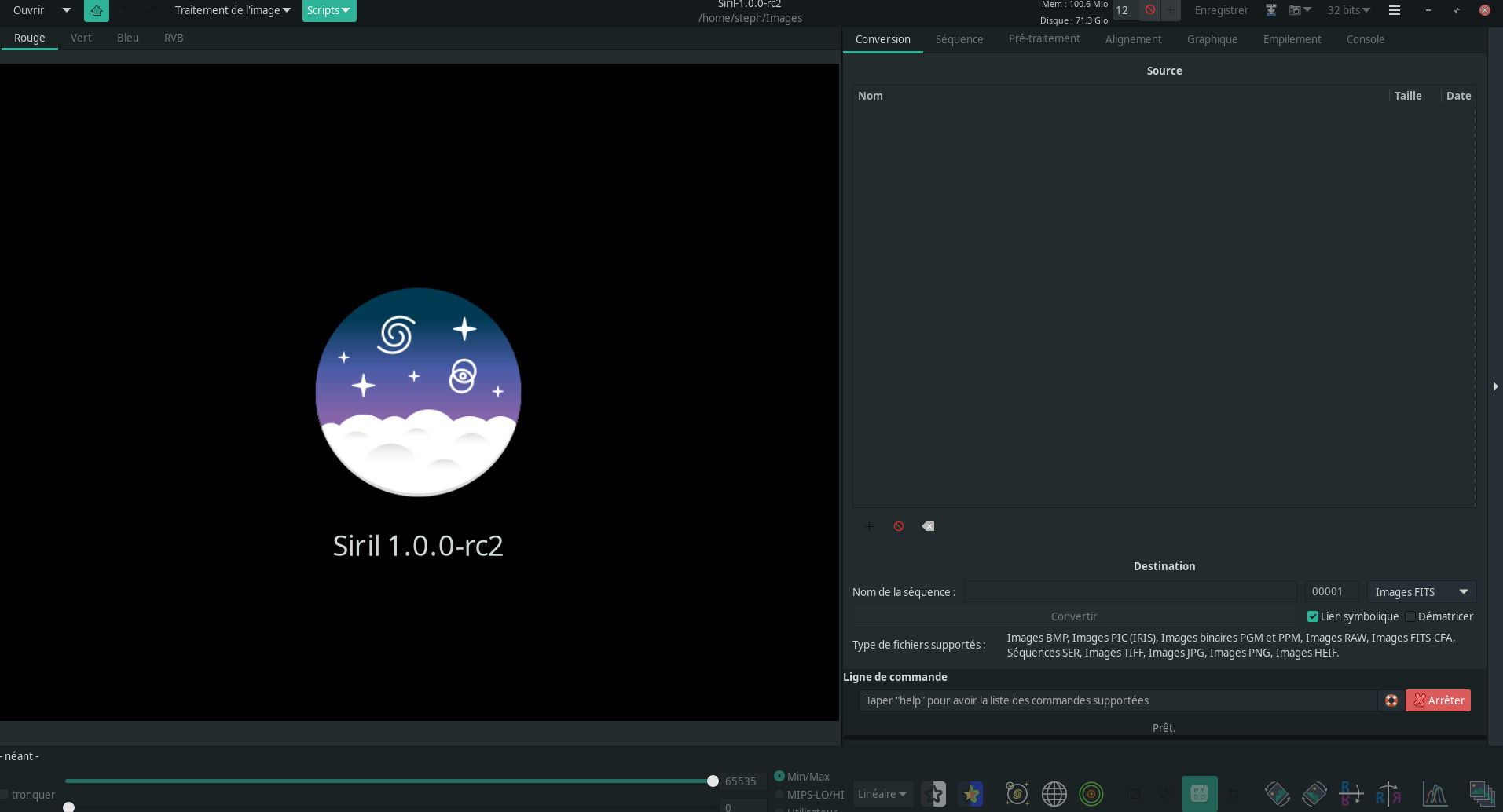This screenshot has width=1503, height=812.
Task: Open the stacked images sequence icon
Action: pyautogui.click(x=1482, y=794)
